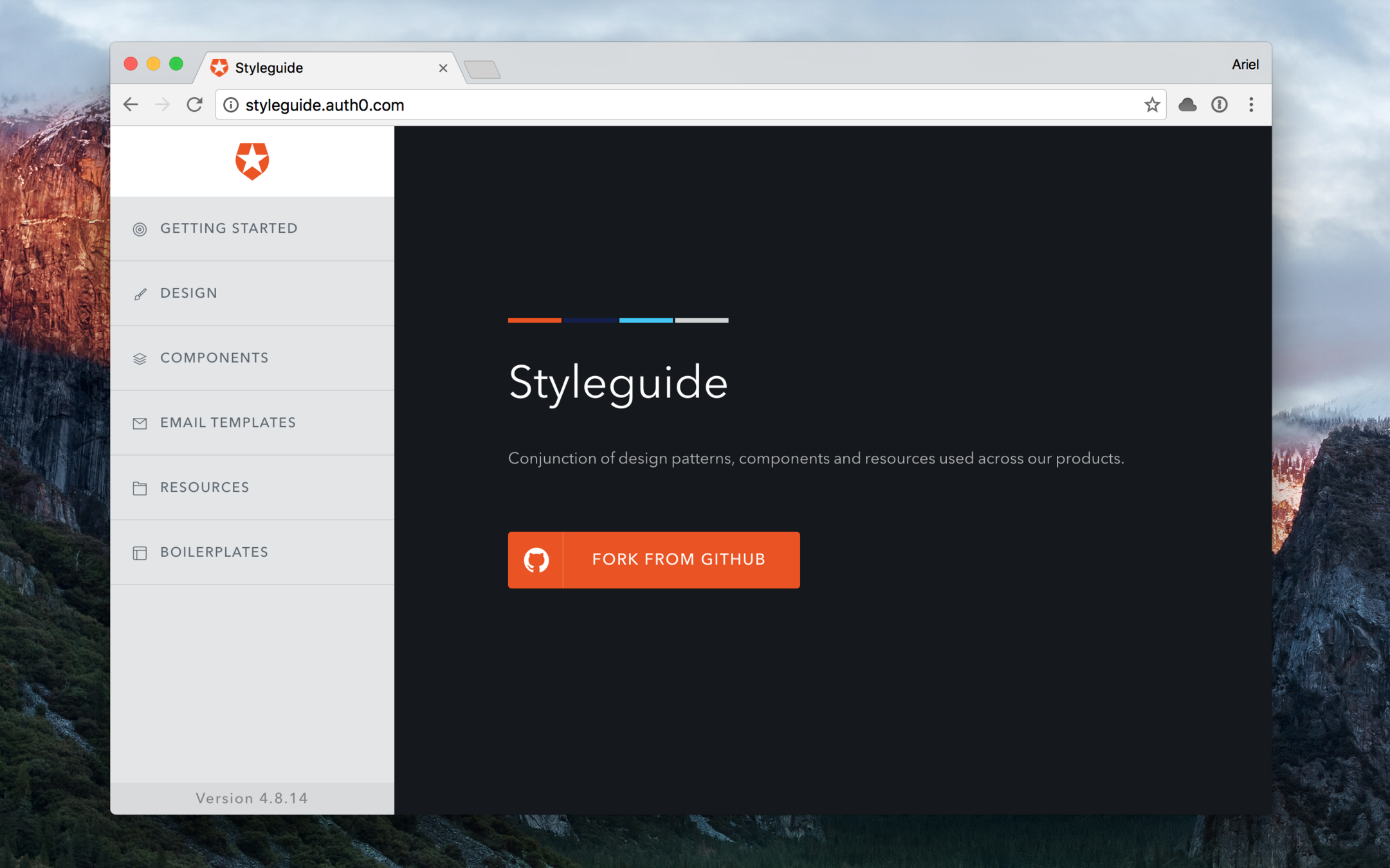Image resolution: width=1390 pixels, height=868 pixels.
Task: Click the light blue color bar above title
Action: [646, 320]
